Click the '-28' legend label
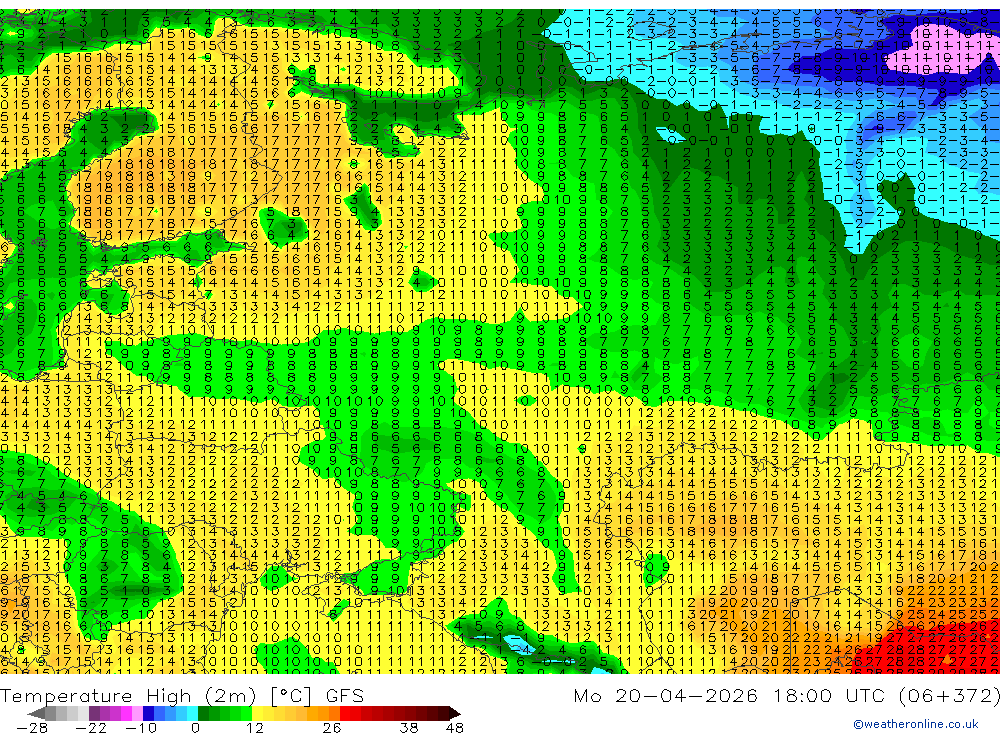Image resolution: width=1000 pixels, height=733 pixels. (x=32, y=727)
